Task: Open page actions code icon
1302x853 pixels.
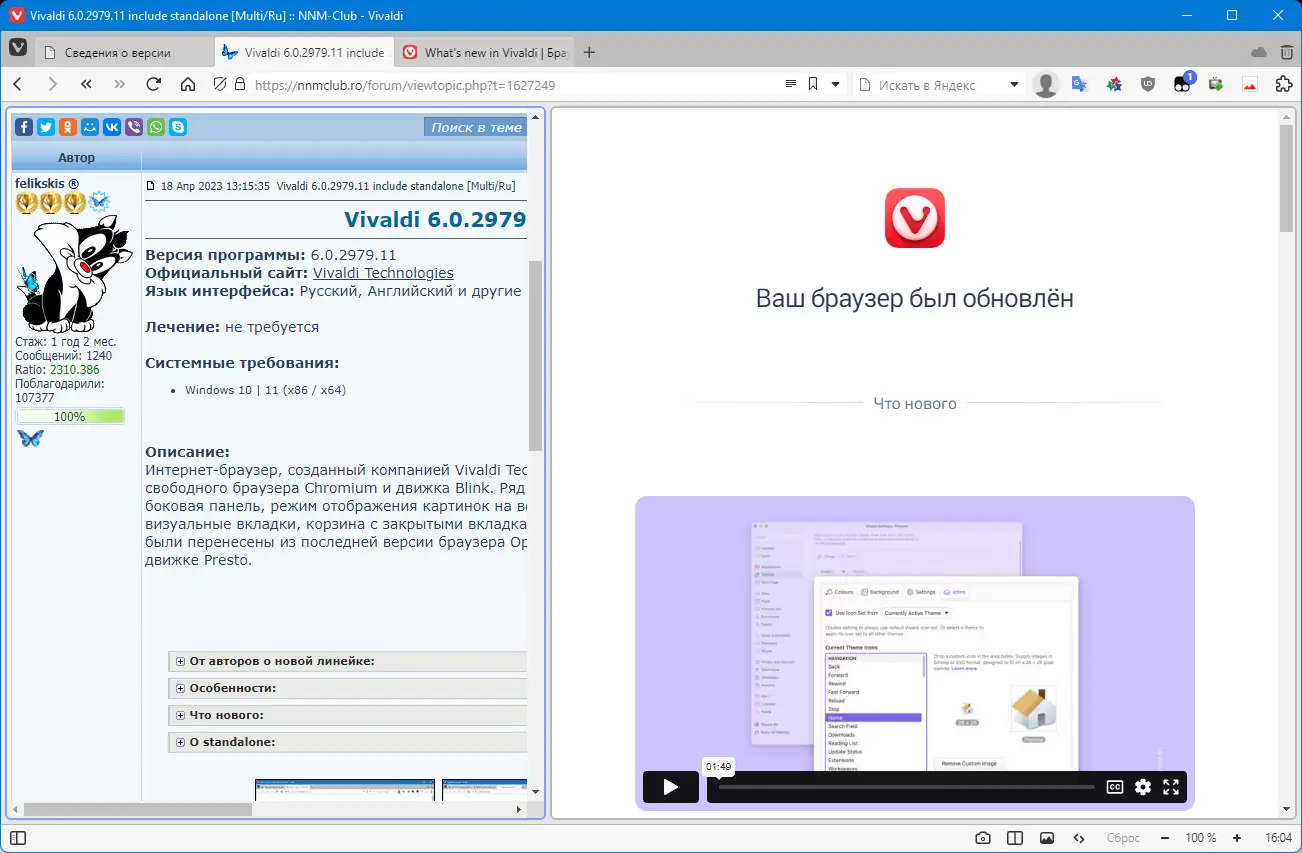Action: tap(1079, 838)
